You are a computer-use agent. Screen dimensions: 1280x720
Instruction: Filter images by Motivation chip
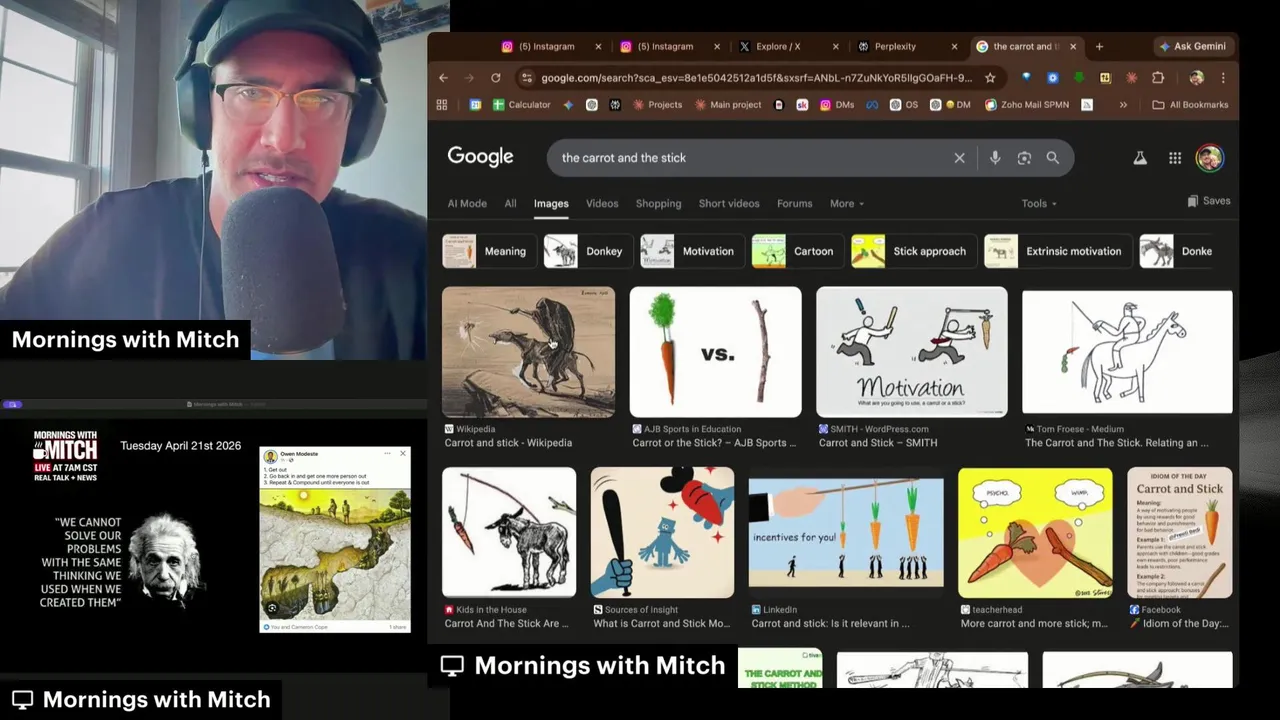pyautogui.click(x=692, y=251)
